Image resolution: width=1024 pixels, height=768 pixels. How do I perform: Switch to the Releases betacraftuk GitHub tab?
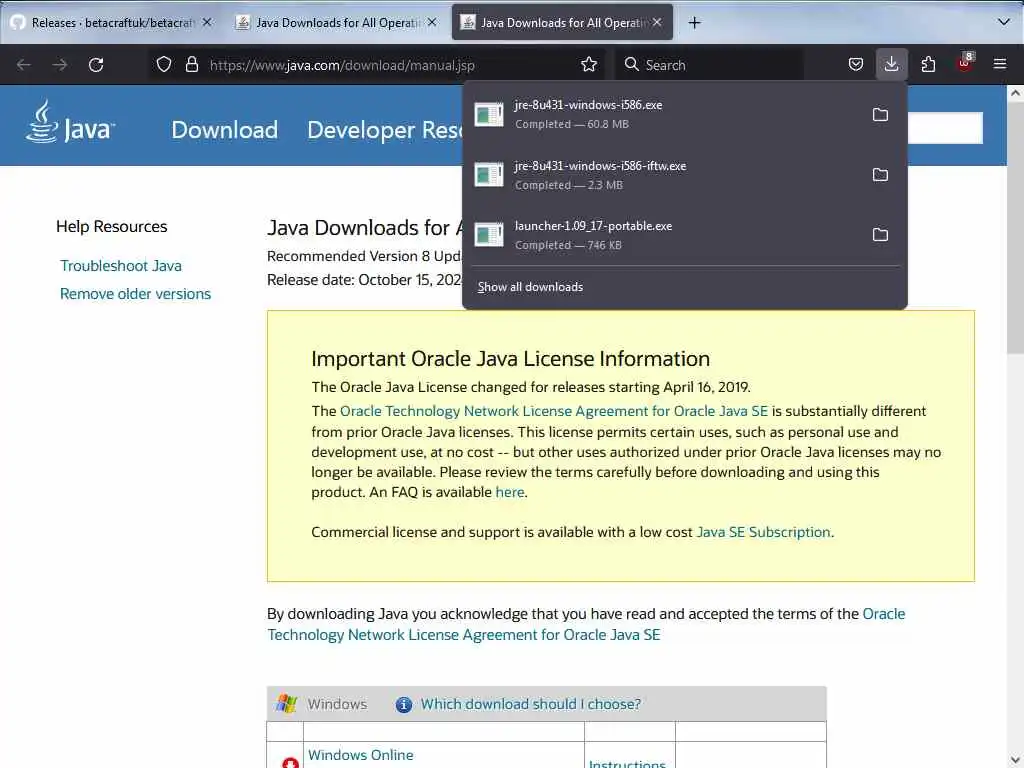click(x=111, y=23)
